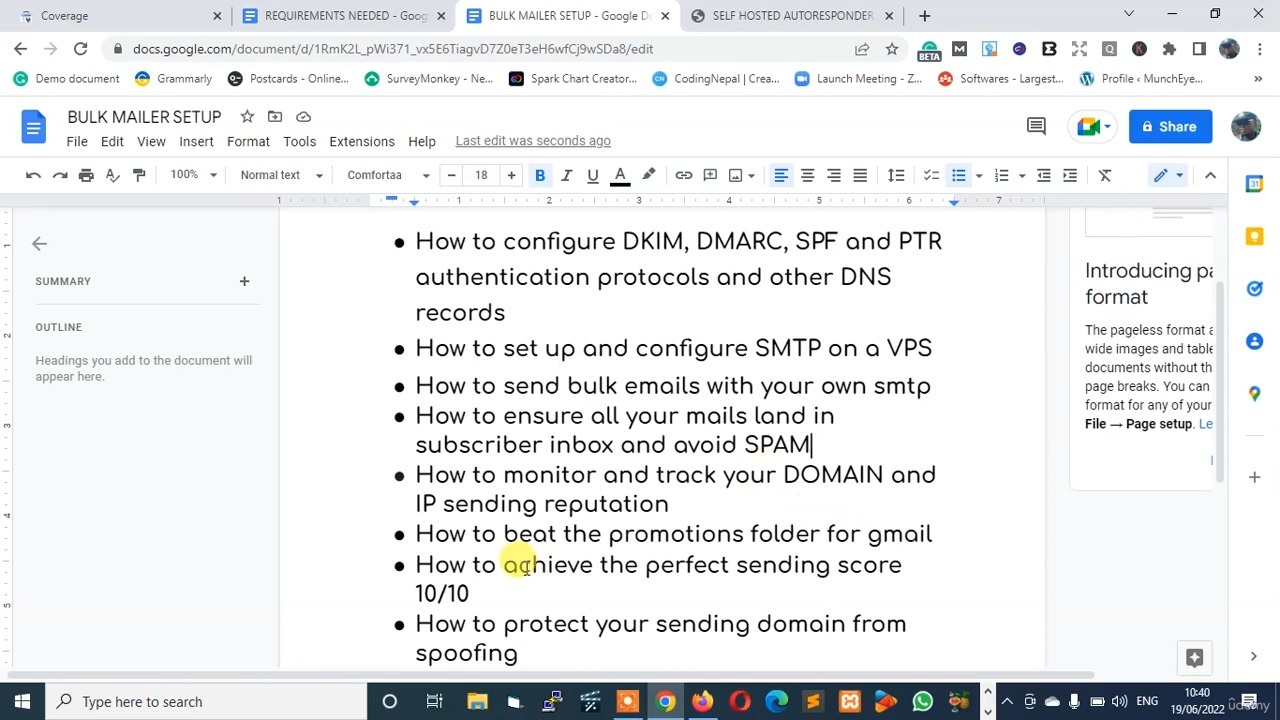The width and height of the screenshot is (1280, 720).
Task: Select the Paint format tool
Action: tap(139, 175)
